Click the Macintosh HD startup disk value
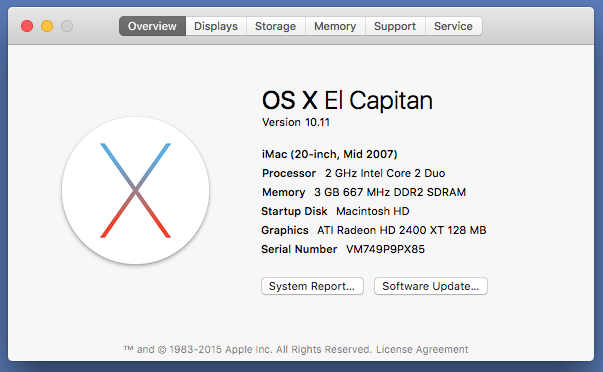 (x=373, y=211)
